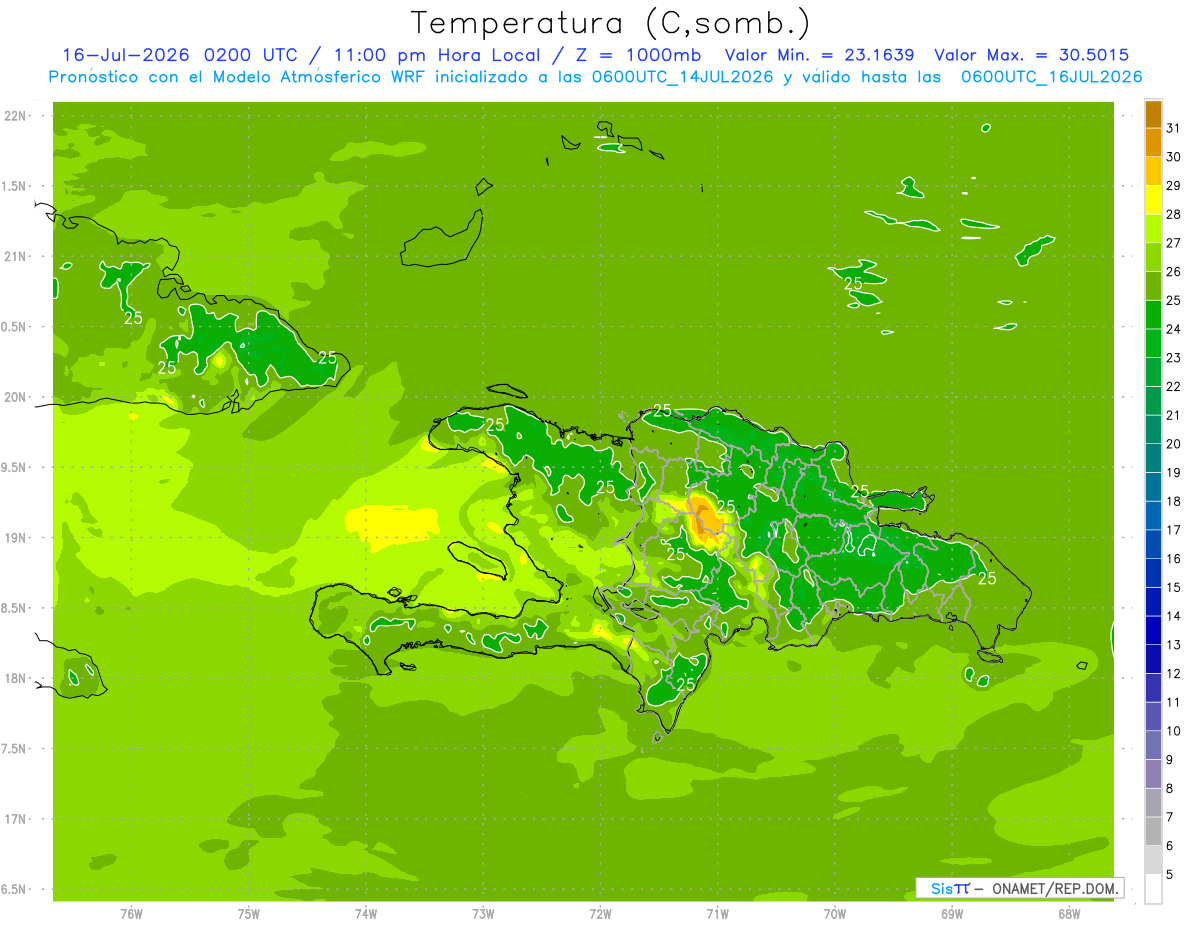Viewport: 1200px width, 927px height.
Task: Click the "16-Jul-2026 0200 UTC" timestamp
Action: pyautogui.click(x=179, y=55)
